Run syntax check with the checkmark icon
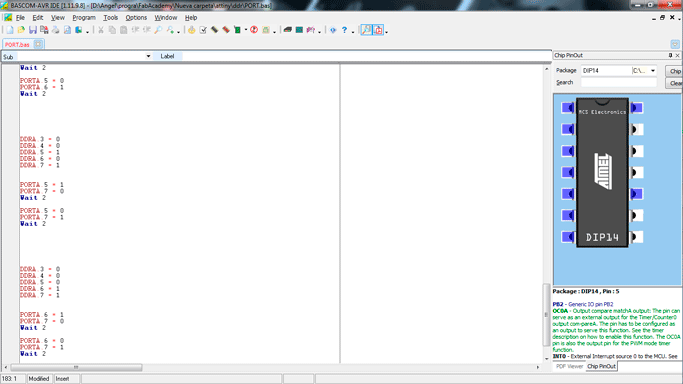This screenshot has width=683, height=384. pyautogui.click(x=203, y=30)
